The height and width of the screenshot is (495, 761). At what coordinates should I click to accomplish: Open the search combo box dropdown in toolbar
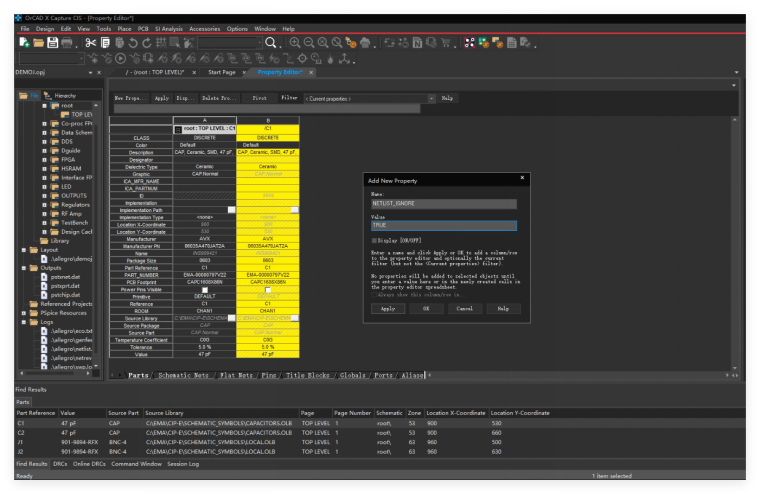260,43
